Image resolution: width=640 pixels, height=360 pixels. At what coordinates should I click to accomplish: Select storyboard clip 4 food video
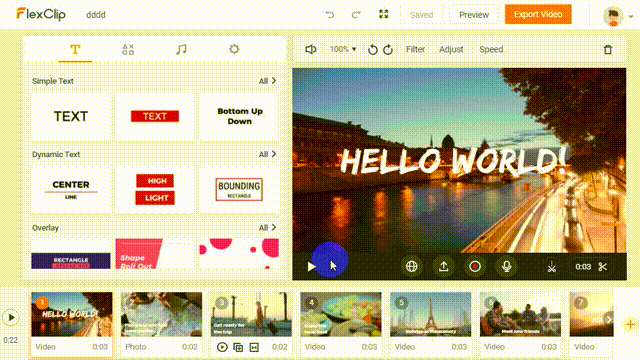click(341, 314)
